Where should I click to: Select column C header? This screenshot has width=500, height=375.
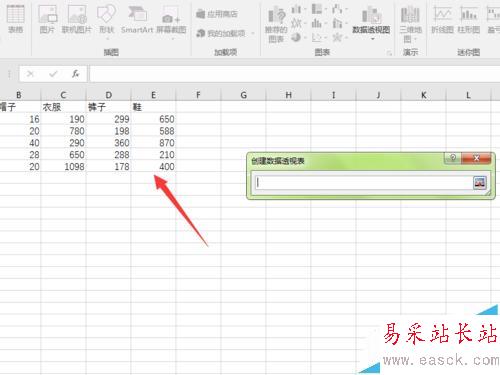pos(63,95)
